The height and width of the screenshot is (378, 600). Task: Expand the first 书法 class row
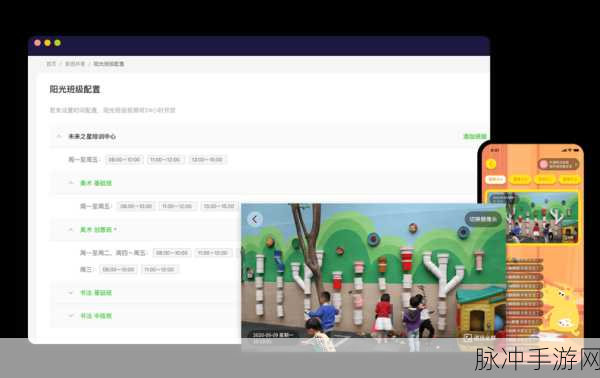[x=71, y=293]
